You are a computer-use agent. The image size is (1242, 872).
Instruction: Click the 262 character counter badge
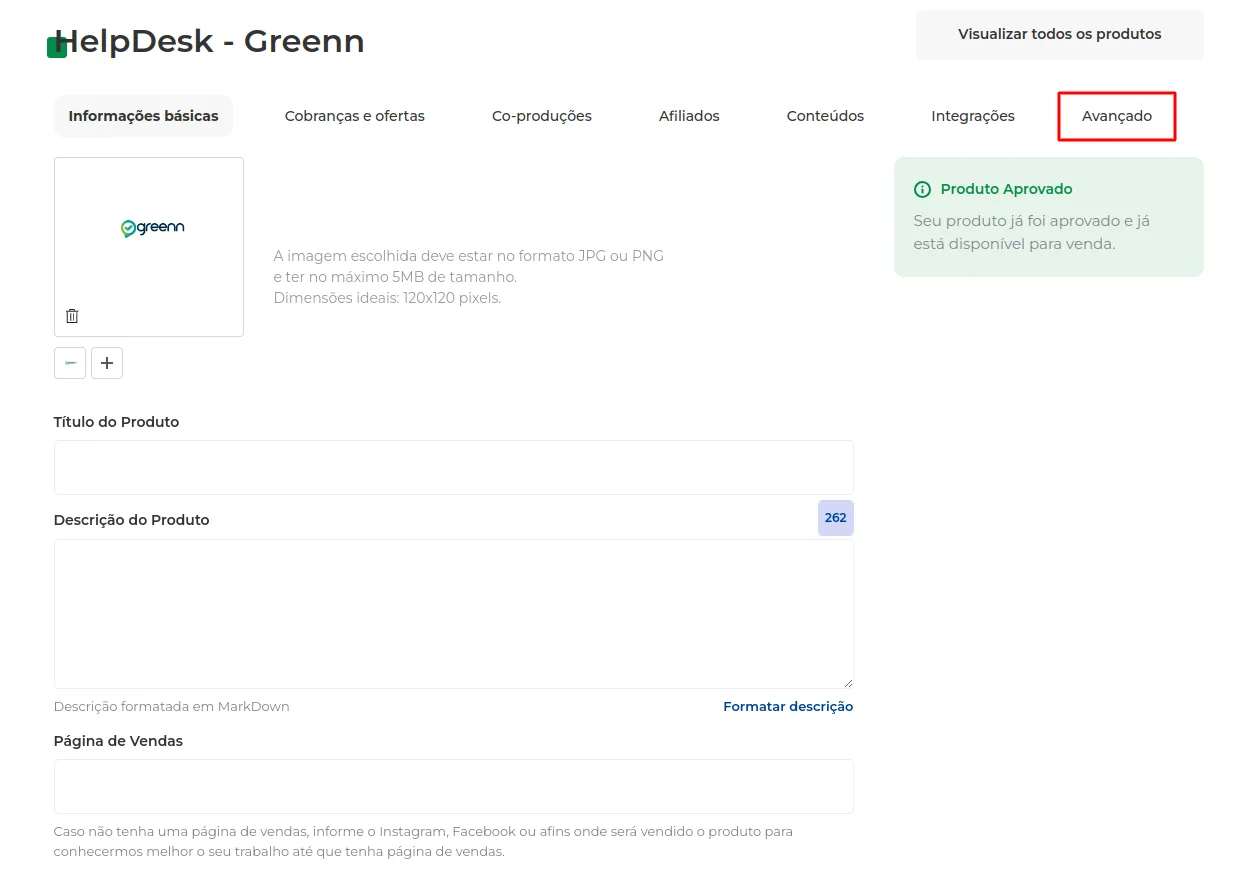pos(836,518)
